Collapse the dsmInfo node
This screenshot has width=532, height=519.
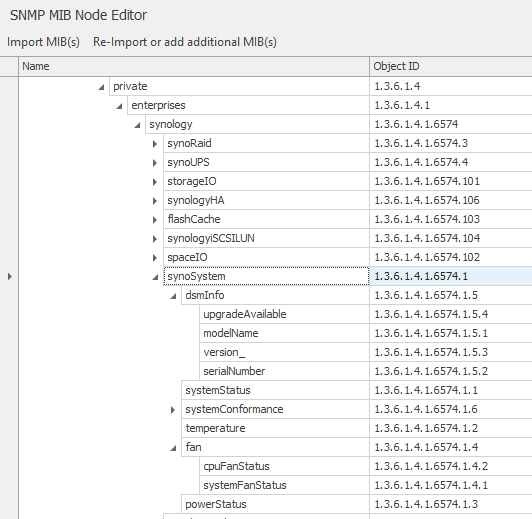tap(173, 296)
